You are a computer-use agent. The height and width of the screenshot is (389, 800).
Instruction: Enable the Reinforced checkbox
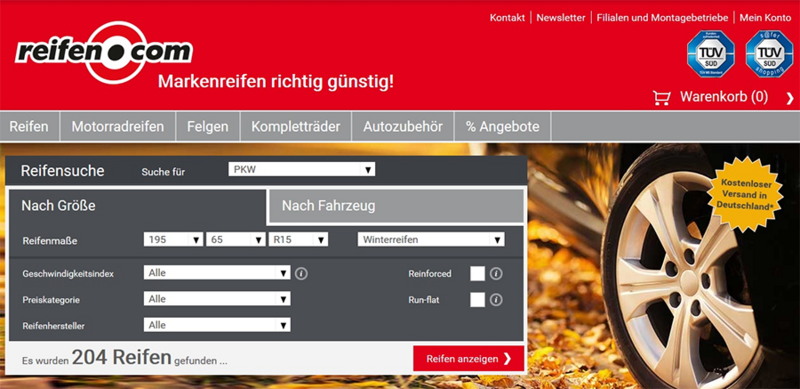click(x=478, y=274)
